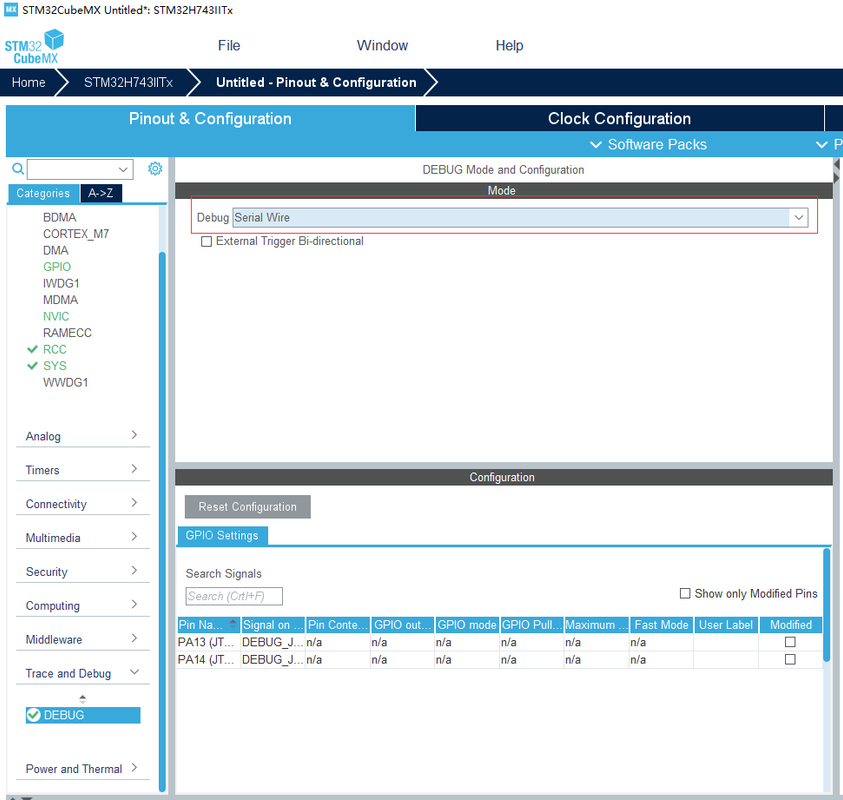Click the MX app icon in title bar

(x=10, y=10)
